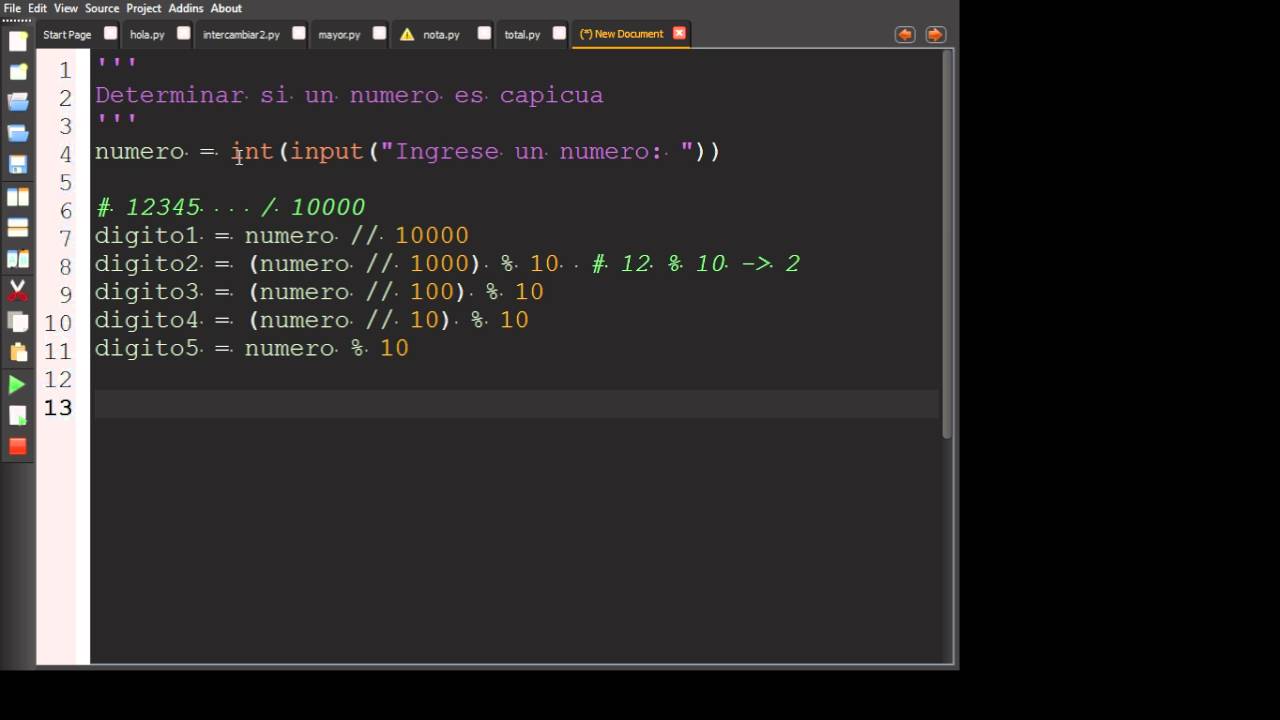Click the comment text 'Determinar si un numero es capicua'
Image resolution: width=1280 pixels, height=720 pixels.
point(349,95)
